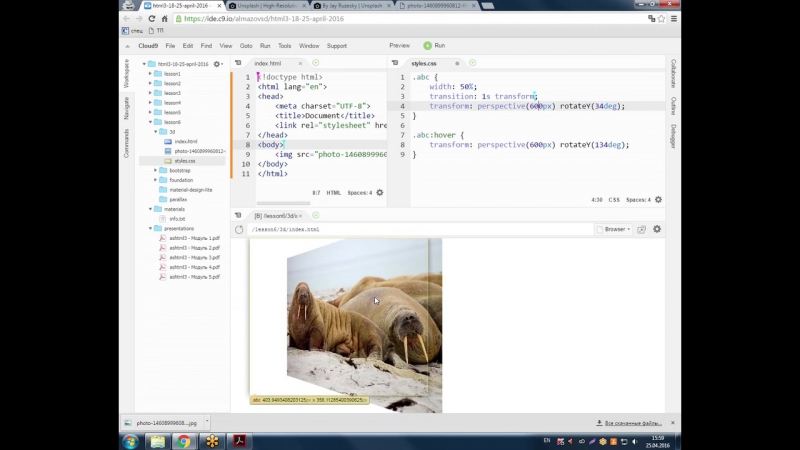Toggle the Debugger side panel
Viewport: 800px width, 450px height.
pyautogui.click(x=673, y=136)
